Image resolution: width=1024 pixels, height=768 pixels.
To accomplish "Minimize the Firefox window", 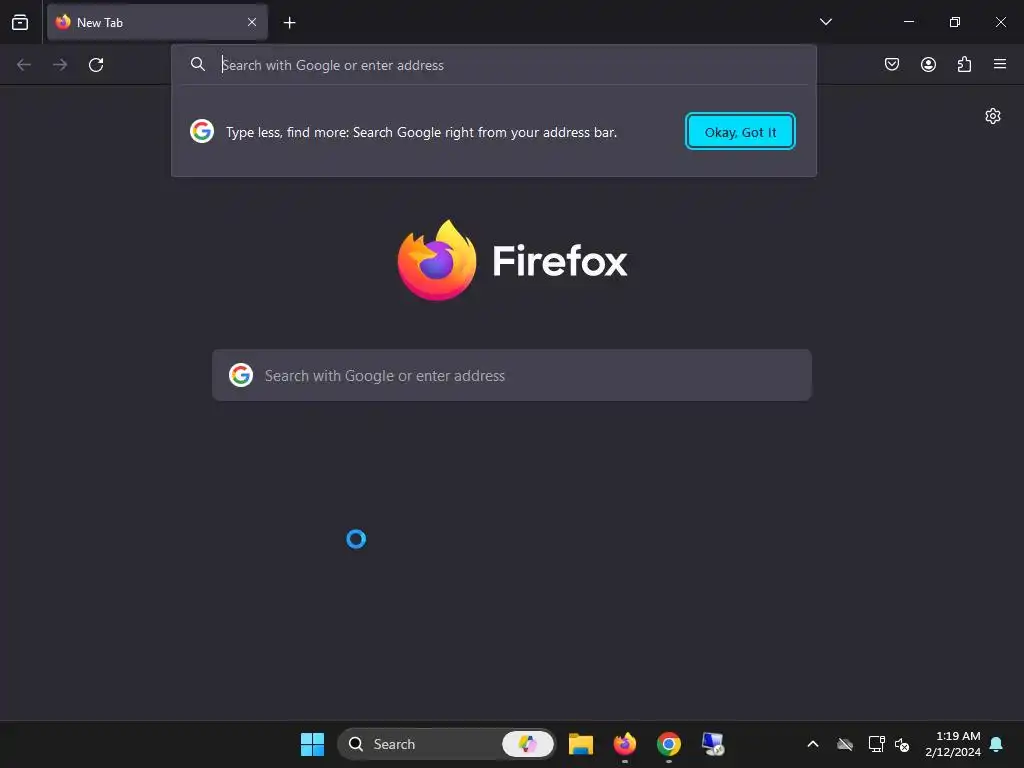I will (x=908, y=22).
